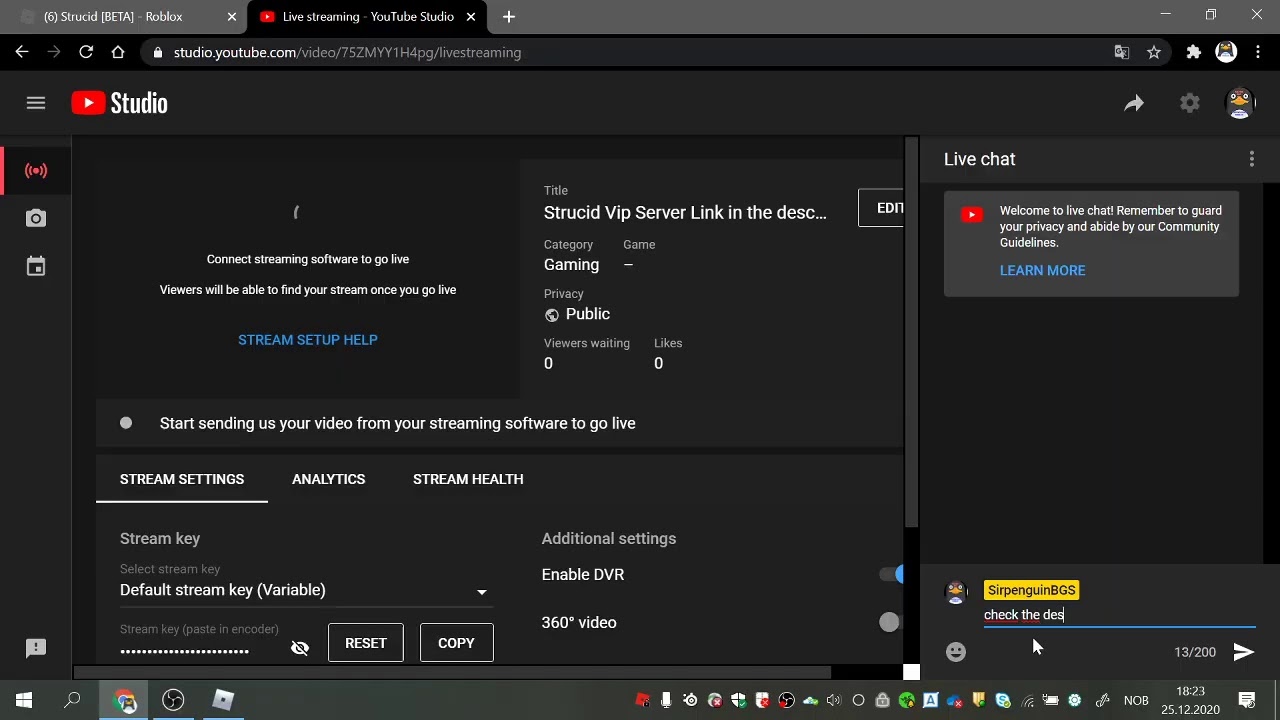Switch to the Stream Settings tab
1280x720 pixels.
pos(182,479)
